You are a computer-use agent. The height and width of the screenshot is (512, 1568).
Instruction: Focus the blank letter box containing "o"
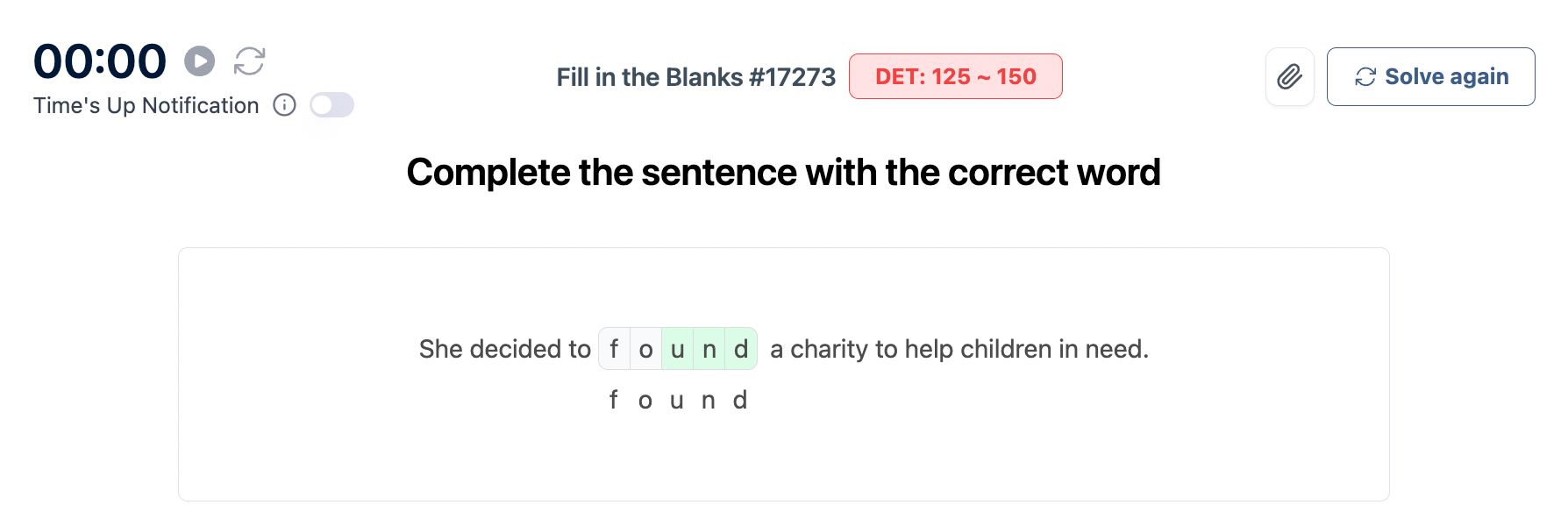tap(645, 349)
